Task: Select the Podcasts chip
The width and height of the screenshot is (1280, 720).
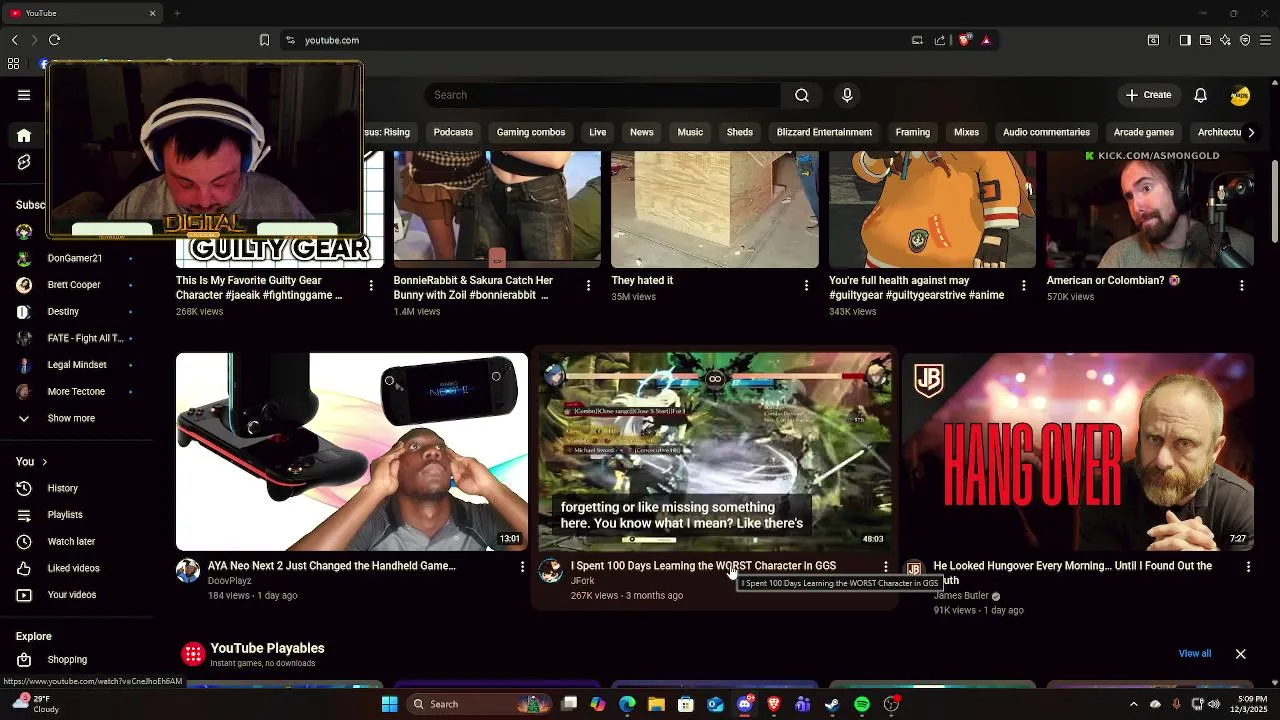Action: (x=453, y=132)
